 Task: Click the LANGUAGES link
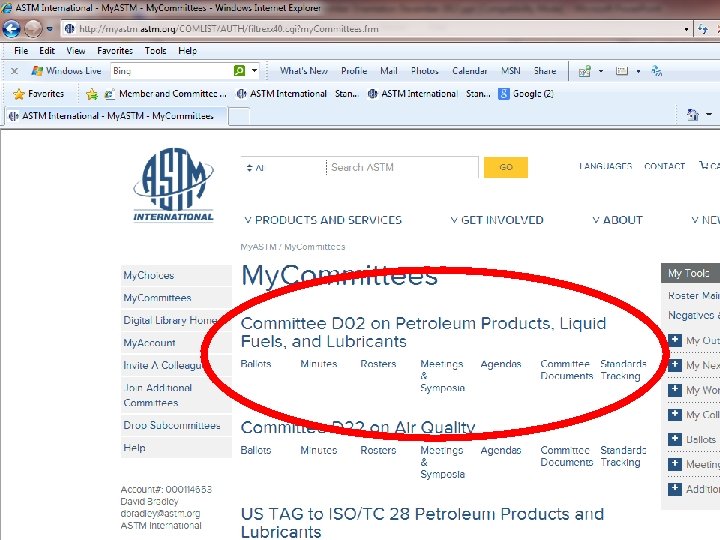605,166
